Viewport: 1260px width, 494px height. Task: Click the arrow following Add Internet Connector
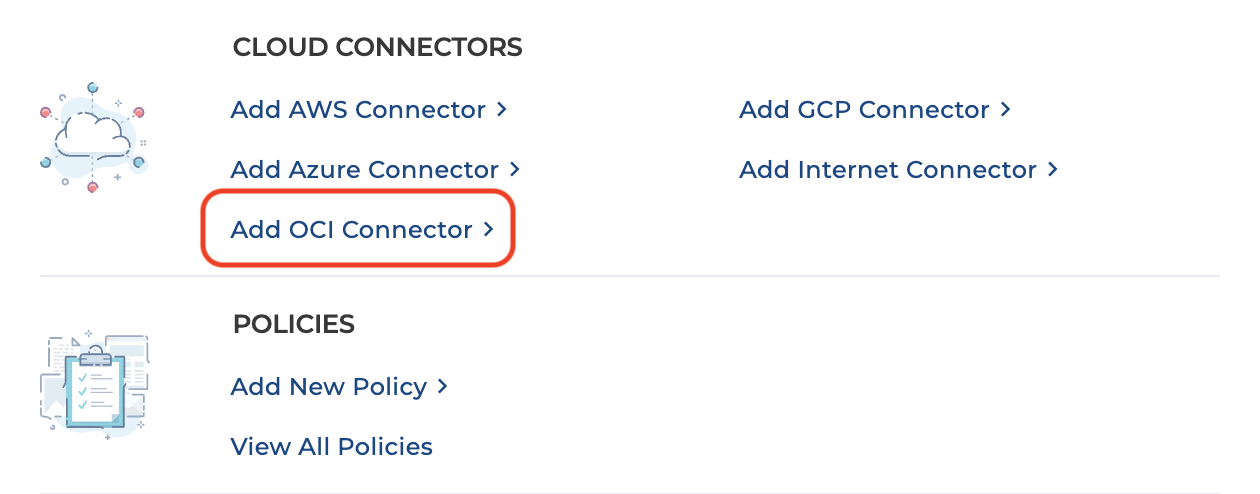tap(1053, 169)
